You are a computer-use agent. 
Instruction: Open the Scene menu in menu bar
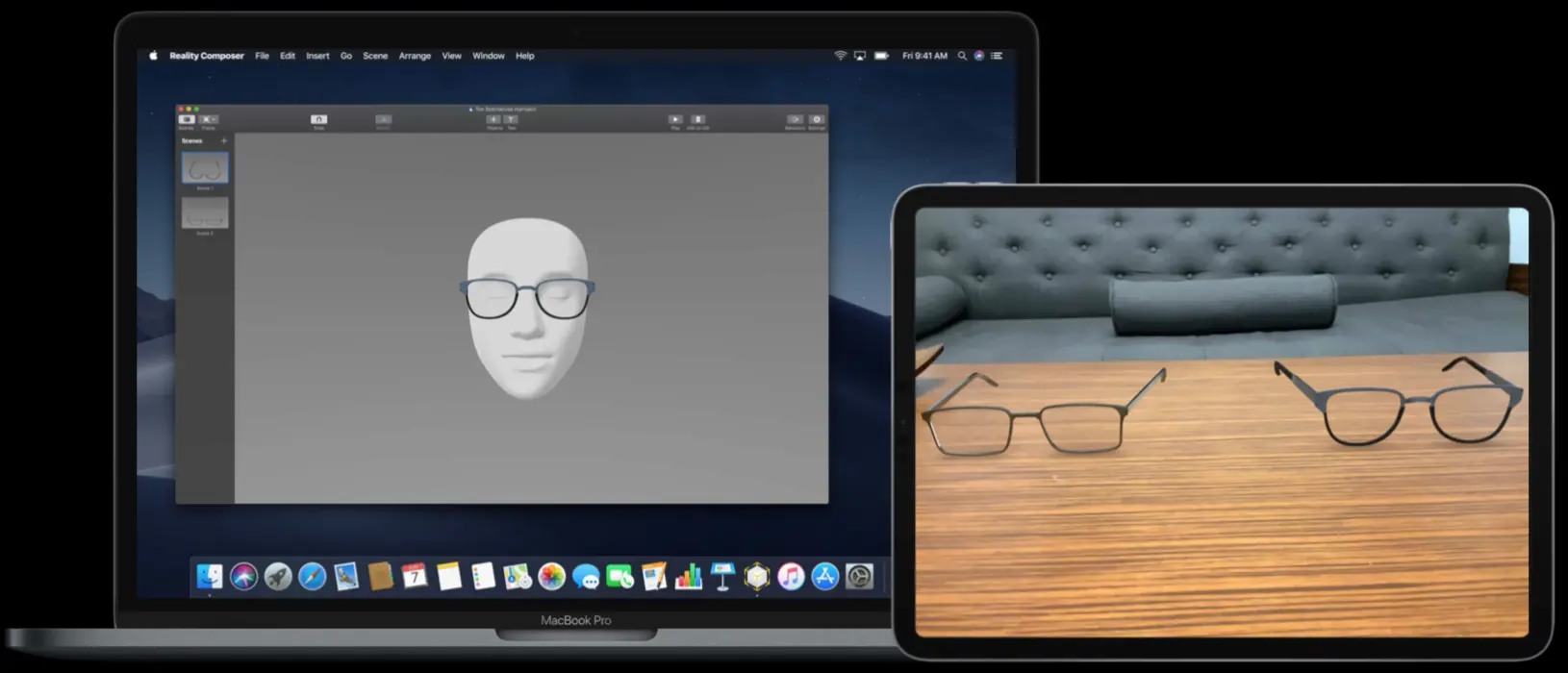point(375,56)
